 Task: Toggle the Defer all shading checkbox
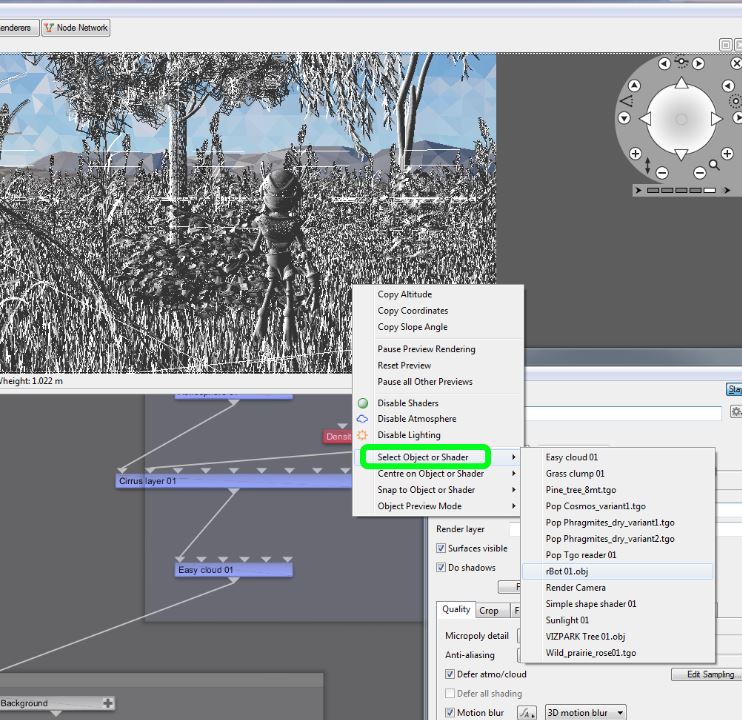tap(450, 694)
